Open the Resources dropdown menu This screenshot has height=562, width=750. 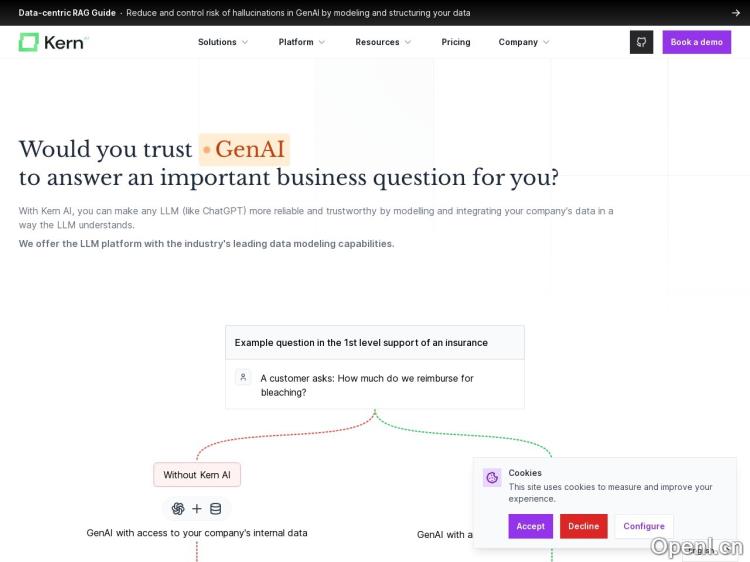[x=383, y=42]
